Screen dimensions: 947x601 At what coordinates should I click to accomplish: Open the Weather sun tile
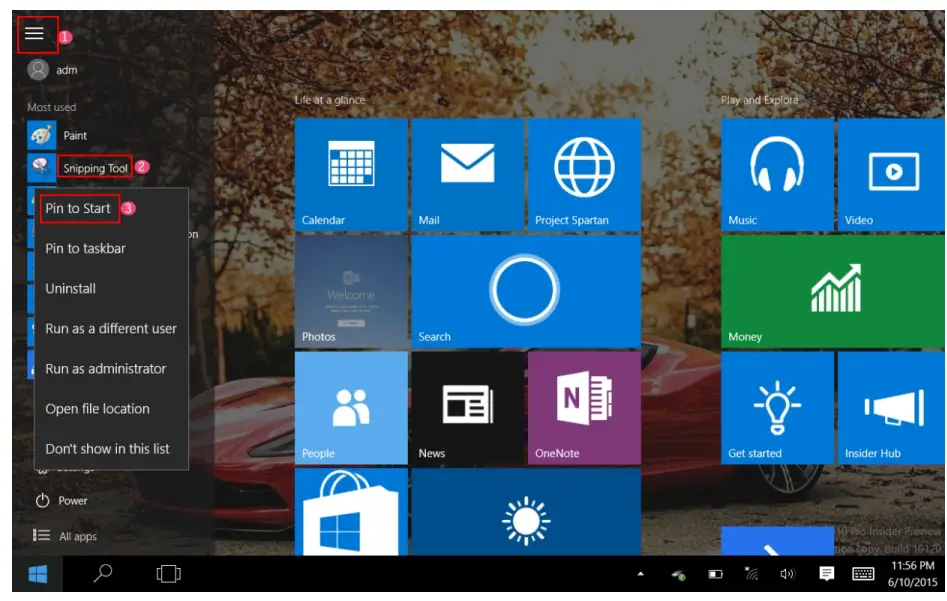(526, 512)
